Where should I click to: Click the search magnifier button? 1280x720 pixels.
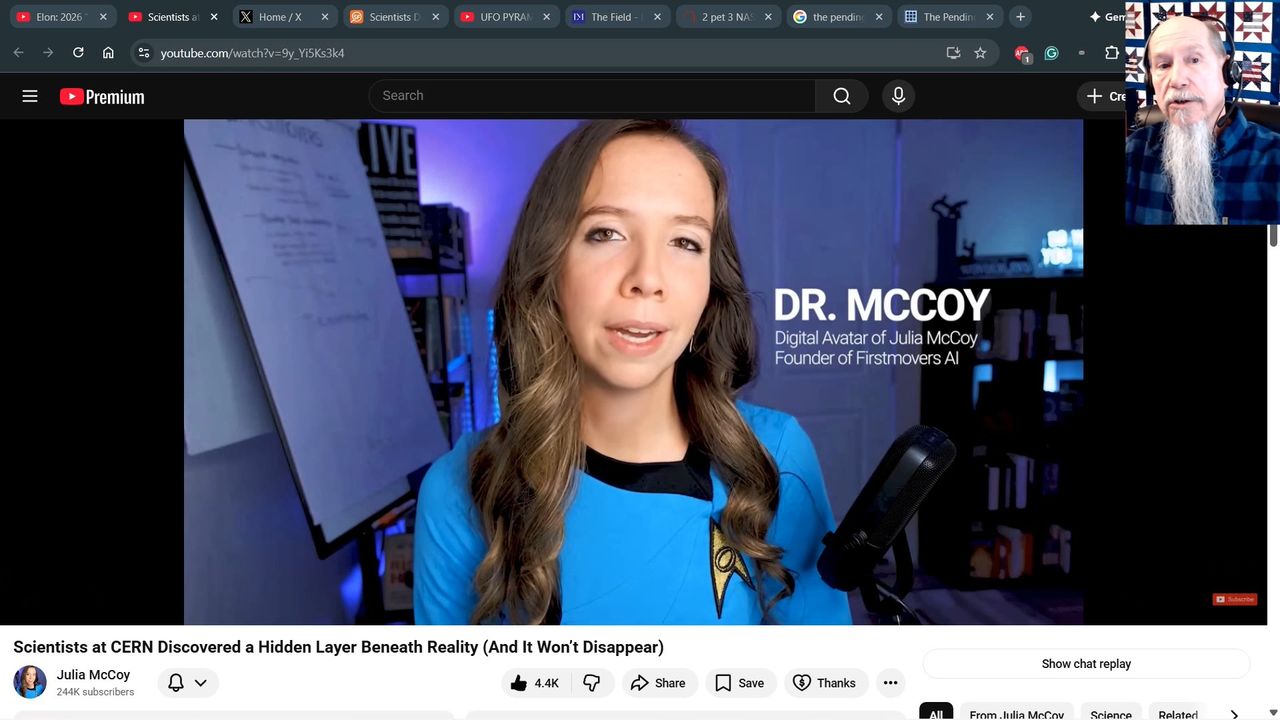click(841, 96)
